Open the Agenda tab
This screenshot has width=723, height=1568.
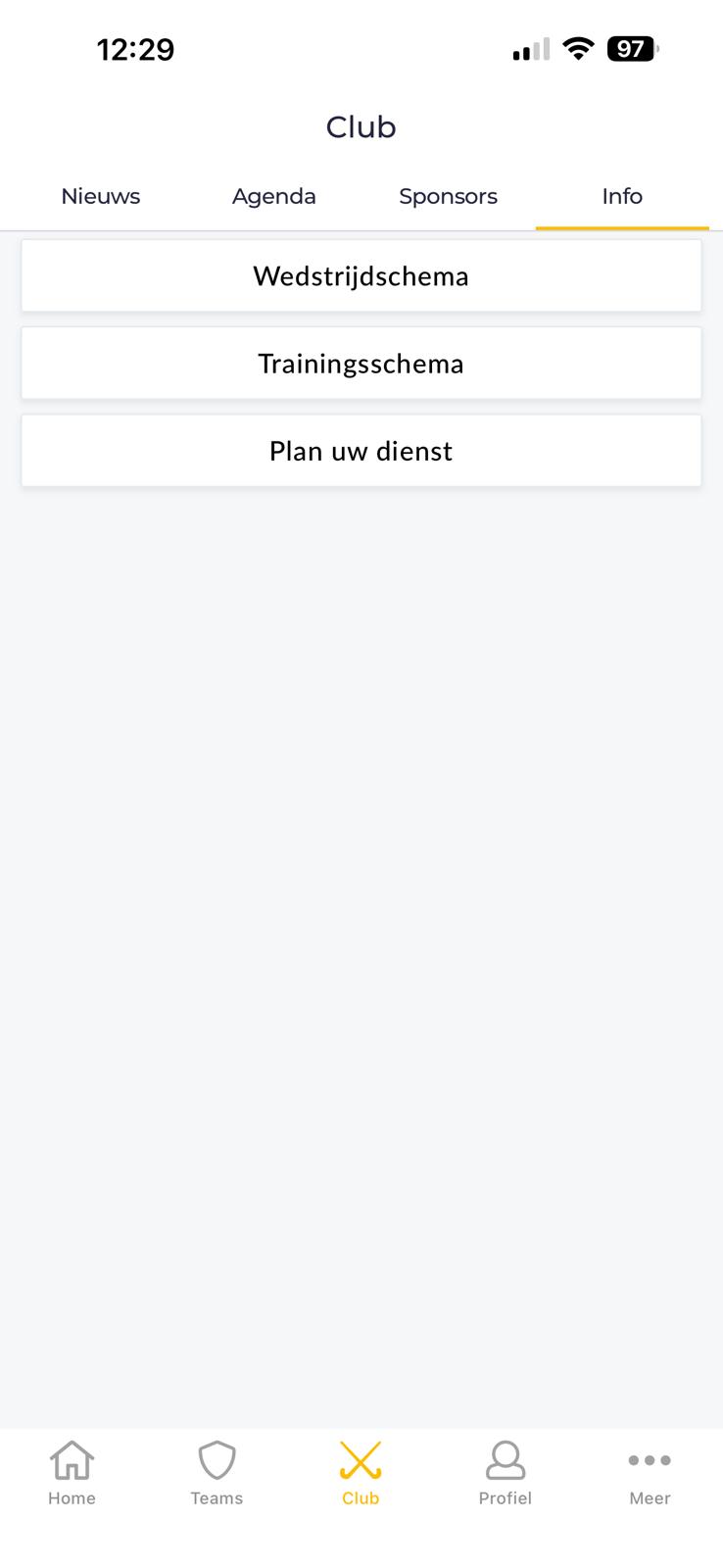point(274,196)
